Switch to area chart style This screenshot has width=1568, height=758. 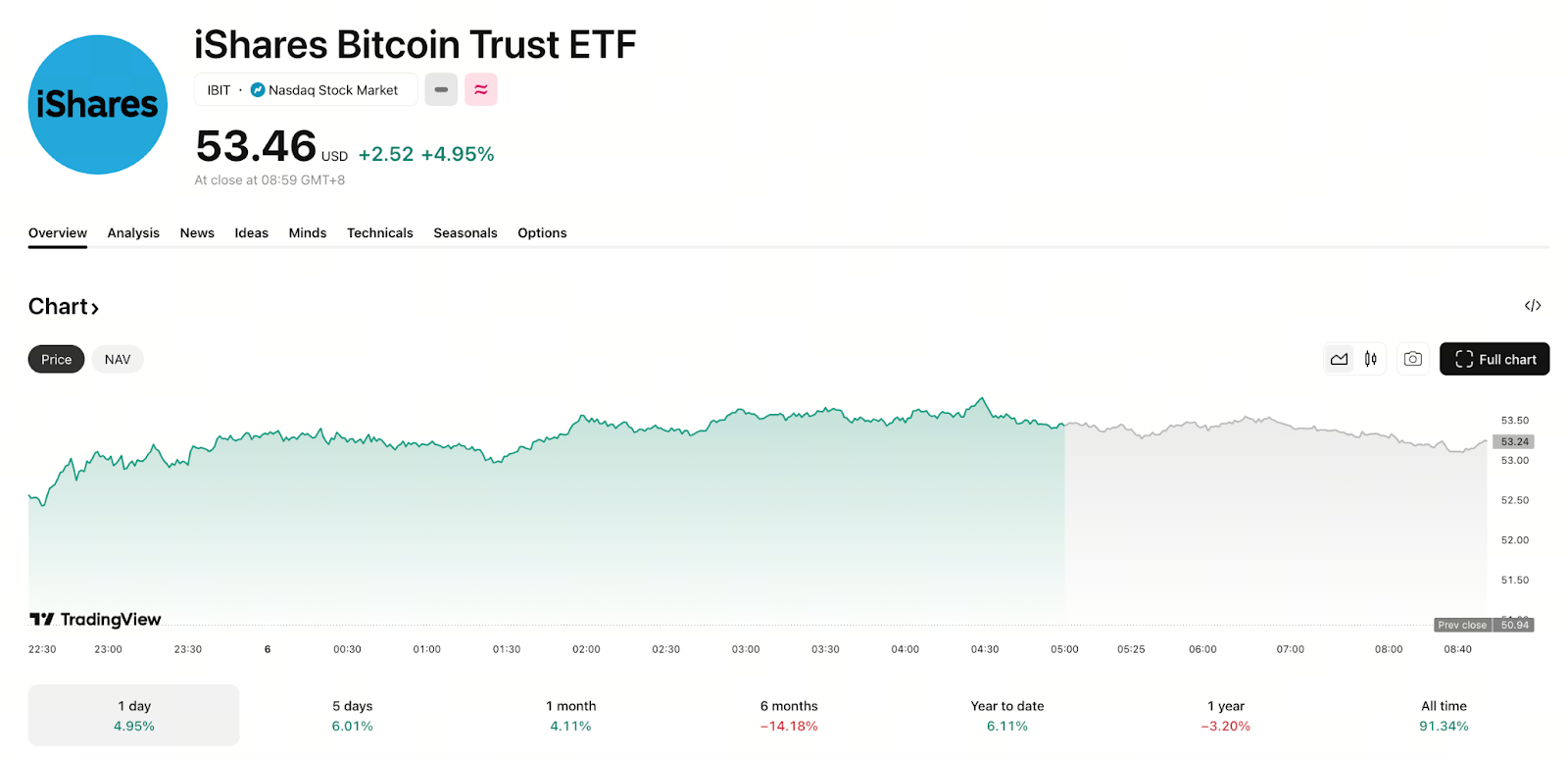click(x=1339, y=359)
